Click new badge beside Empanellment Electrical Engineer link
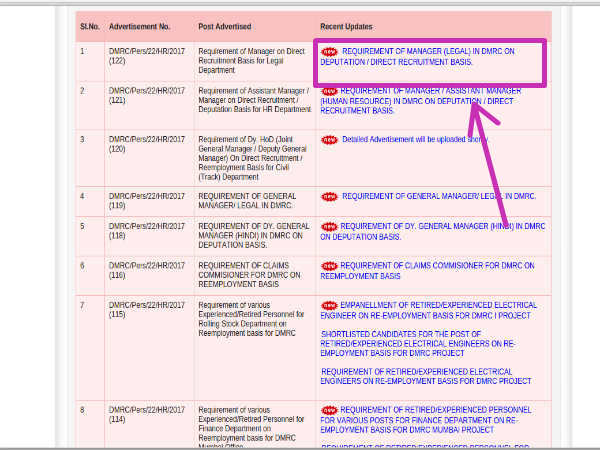 click(329, 305)
